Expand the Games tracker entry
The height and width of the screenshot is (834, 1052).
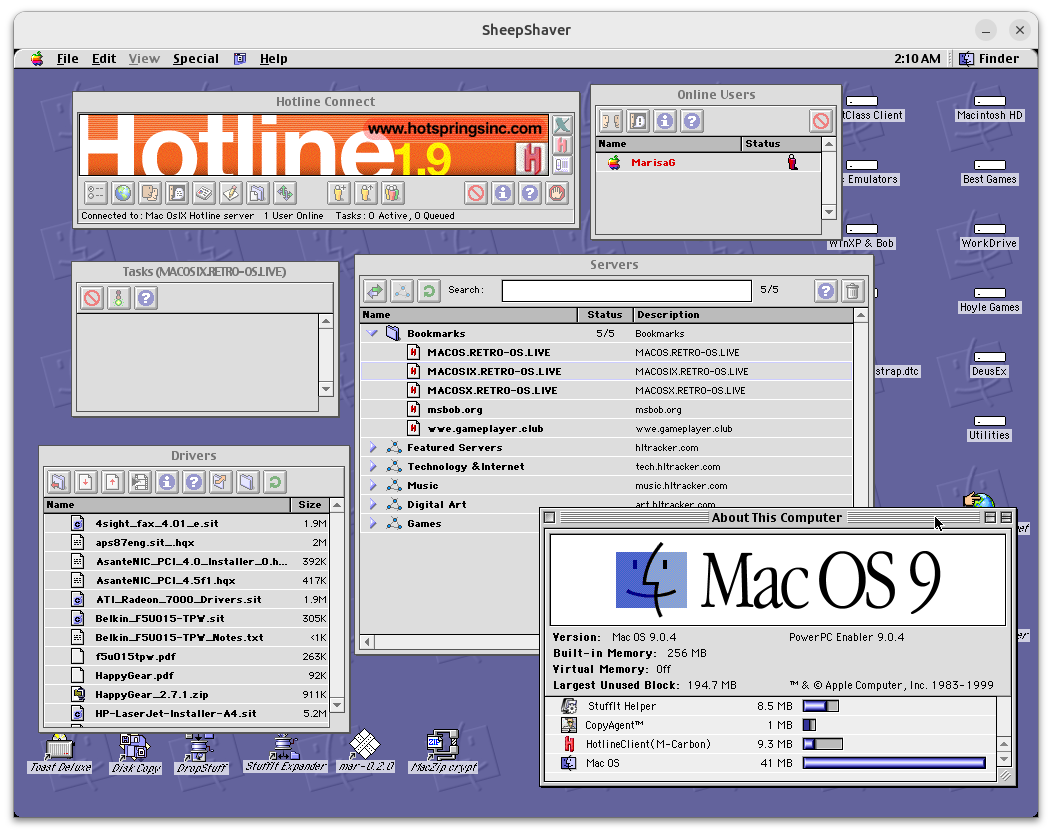pyautogui.click(x=372, y=524)
